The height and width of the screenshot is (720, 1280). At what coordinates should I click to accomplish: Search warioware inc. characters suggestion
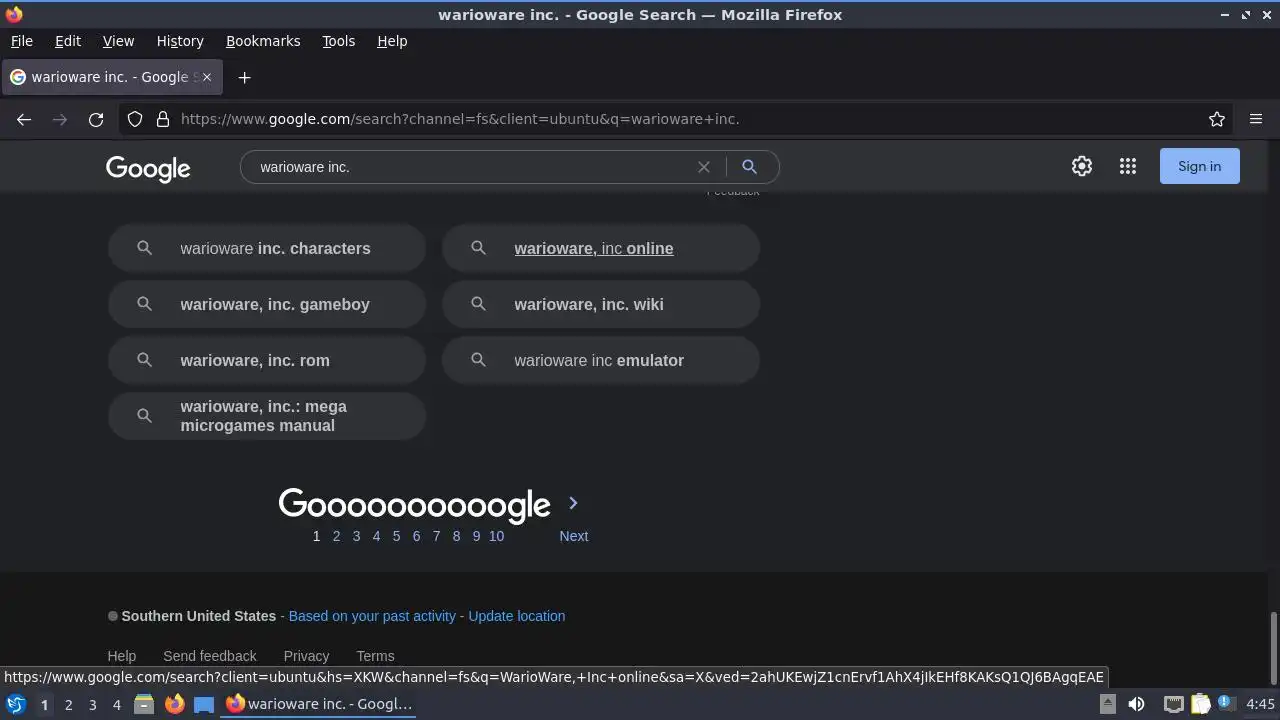point(267,248)
